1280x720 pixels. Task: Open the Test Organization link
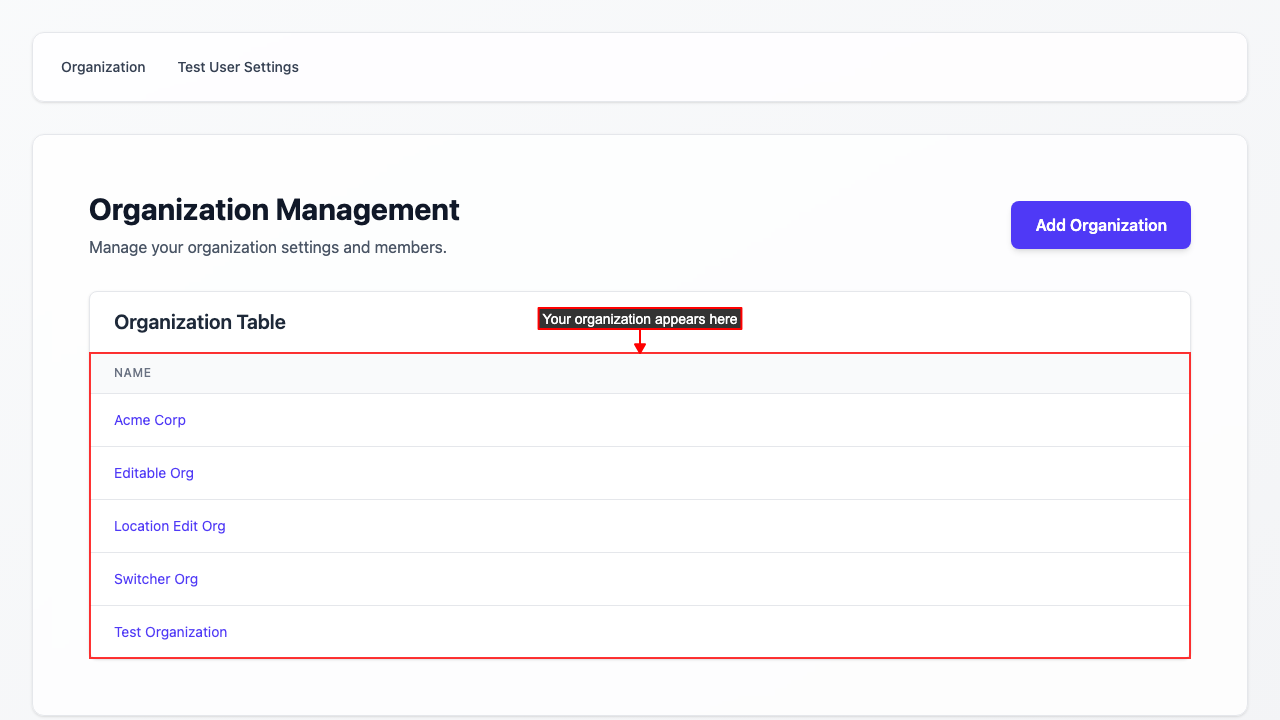(171, 632)
